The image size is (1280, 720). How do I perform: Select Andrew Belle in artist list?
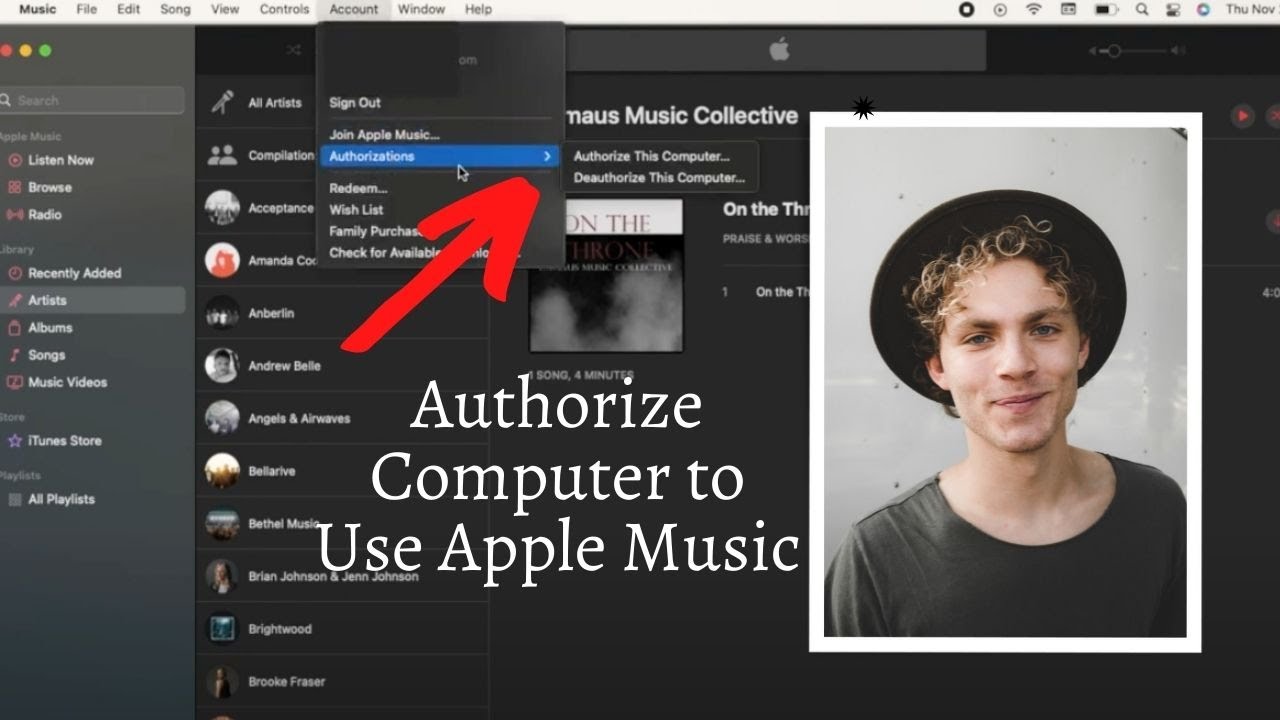click(x=342, y=366)
